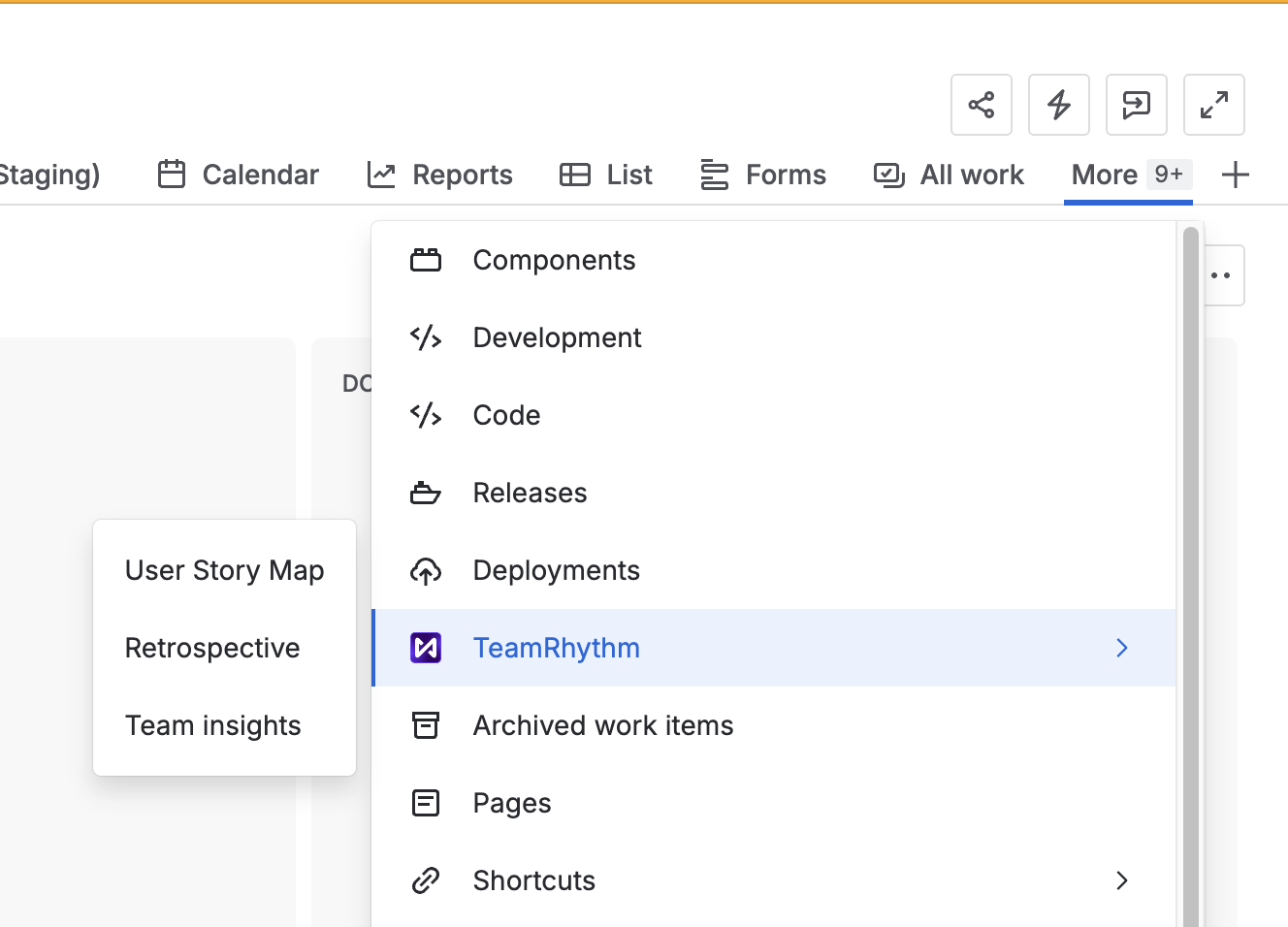The height and width of the screenshot is (927, 1288).
Task: Click the feedback speech bubble icon
Action: tap(1136, 105)
